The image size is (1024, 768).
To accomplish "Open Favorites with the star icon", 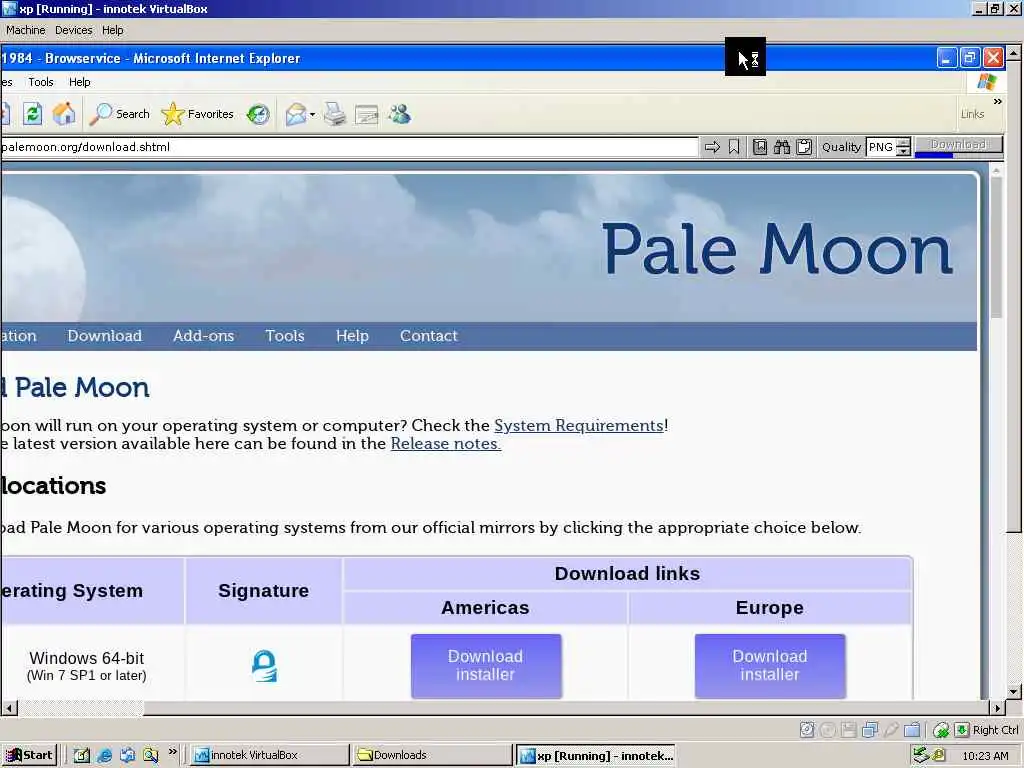I will (197, 114).
